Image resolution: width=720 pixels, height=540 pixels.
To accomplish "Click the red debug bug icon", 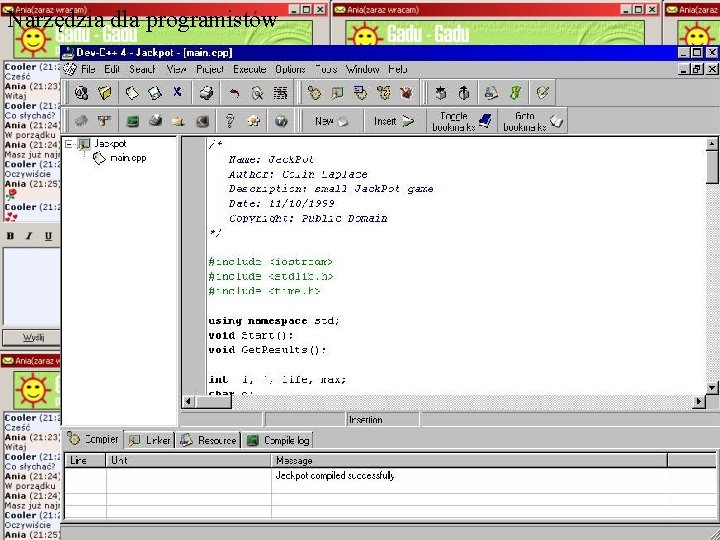I will [406, 93].
